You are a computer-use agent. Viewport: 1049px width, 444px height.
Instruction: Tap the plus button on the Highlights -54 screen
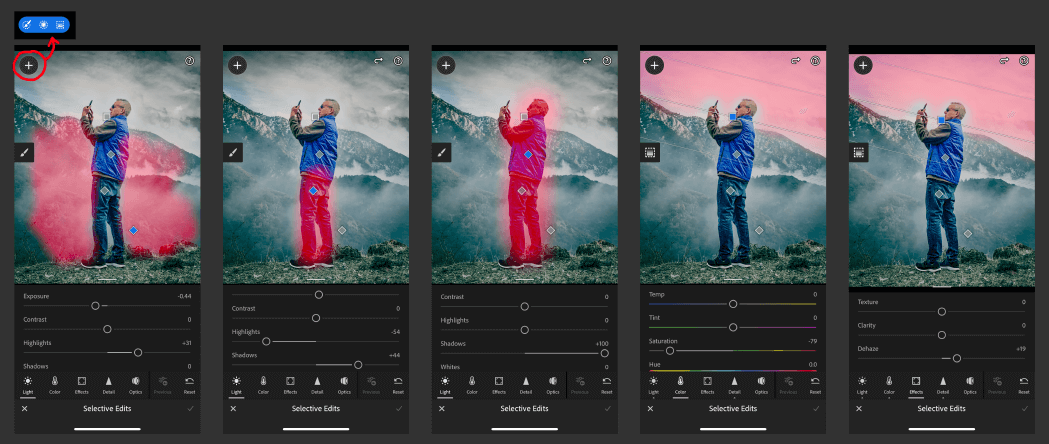point(237,65)
